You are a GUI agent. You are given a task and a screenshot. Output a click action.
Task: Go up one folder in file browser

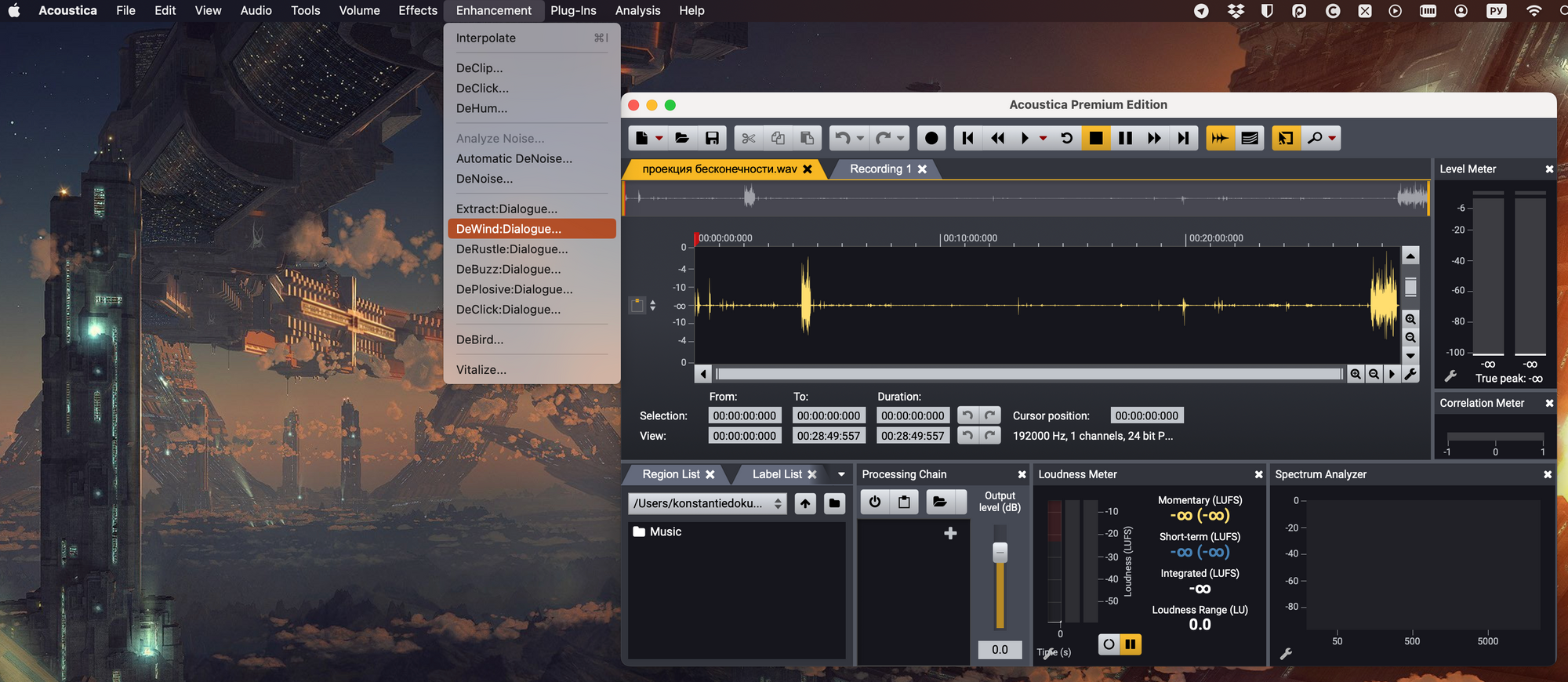805,503
